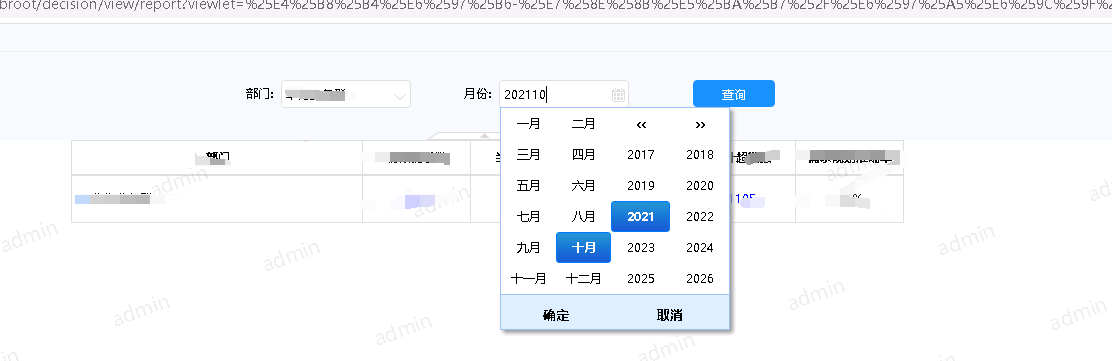Choose highlighted year 2021

point(641,216)
